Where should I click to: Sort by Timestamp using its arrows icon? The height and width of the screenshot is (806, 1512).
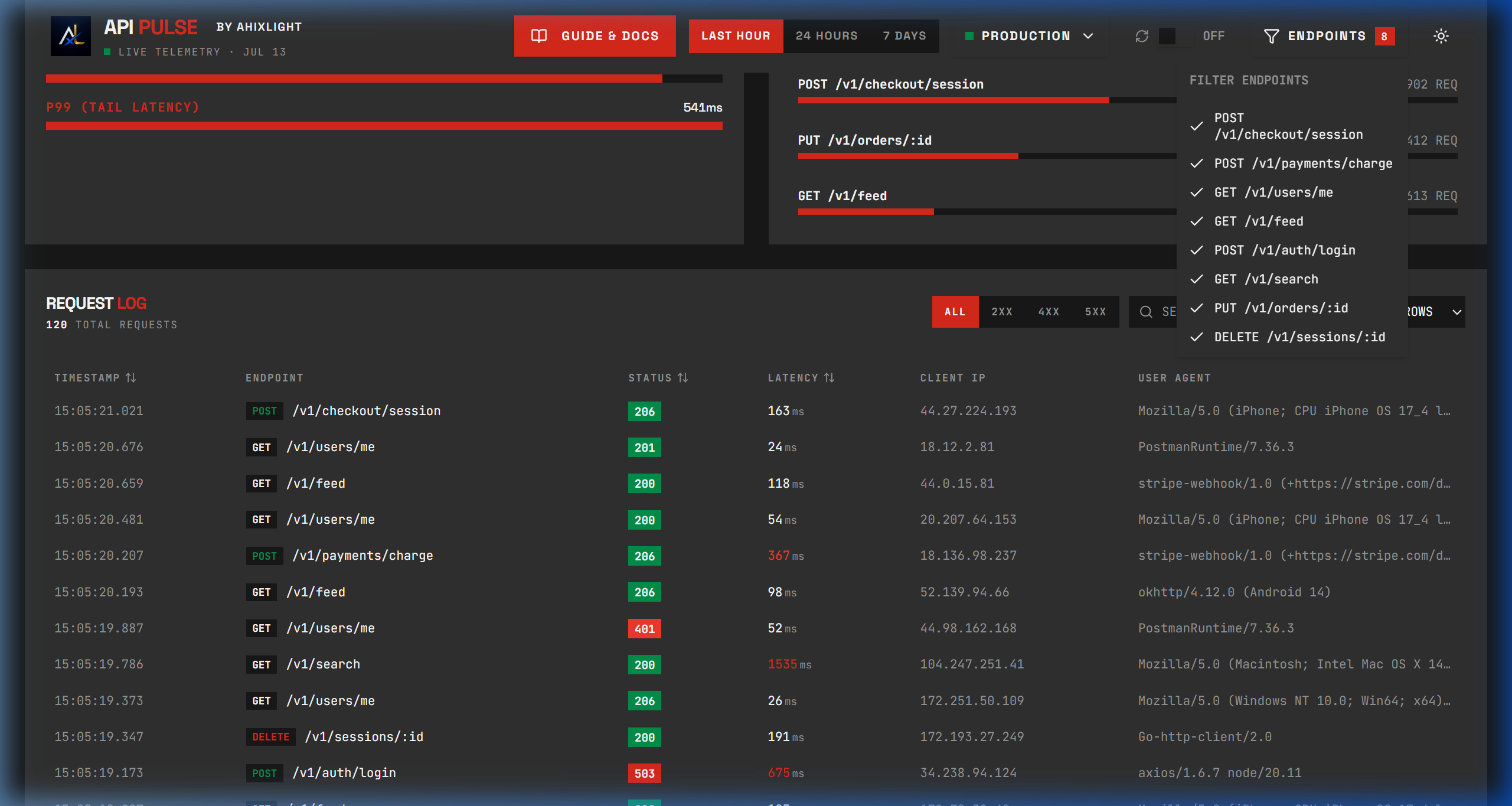point(131,377)
